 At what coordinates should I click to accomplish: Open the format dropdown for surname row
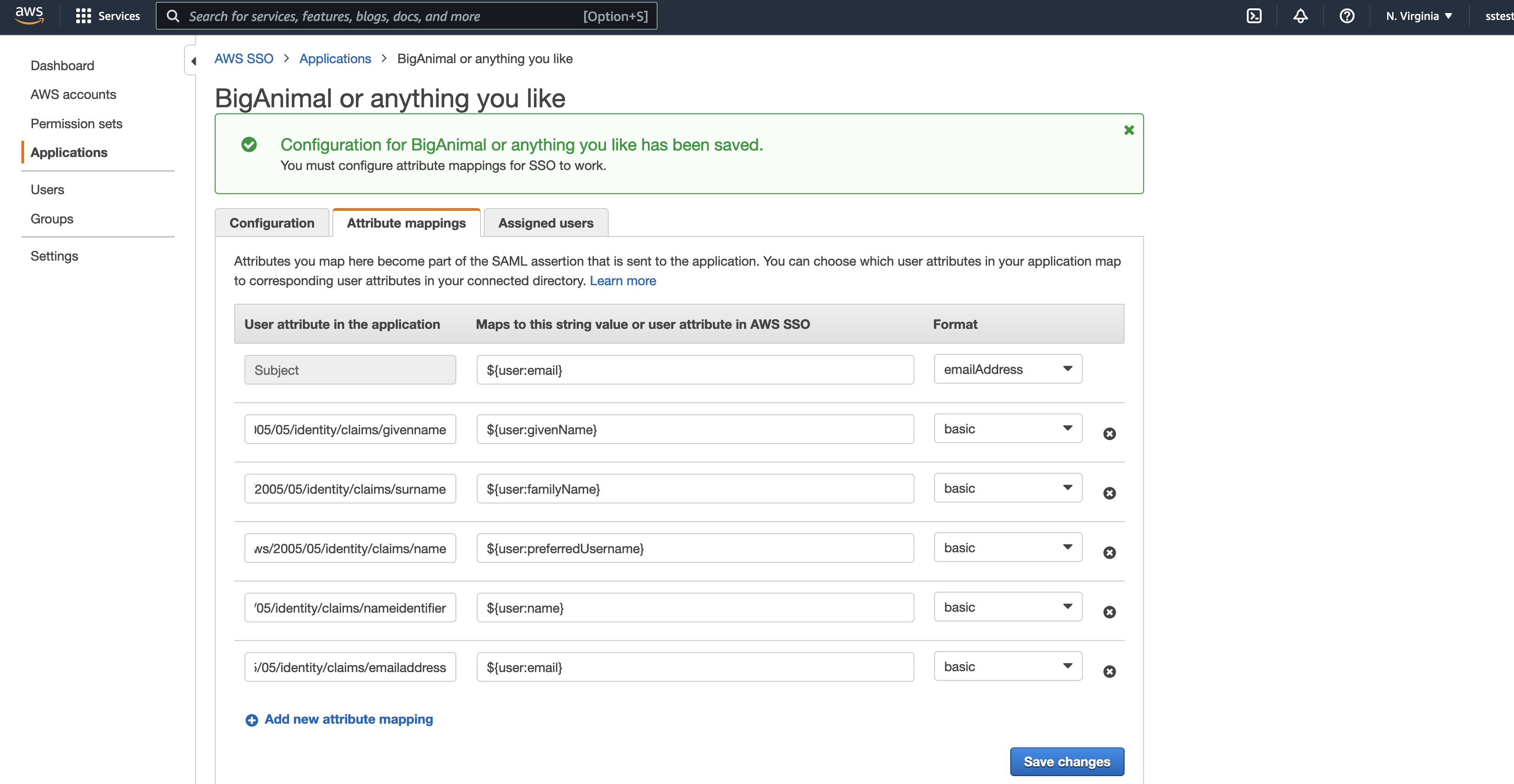pos(1007,488)
